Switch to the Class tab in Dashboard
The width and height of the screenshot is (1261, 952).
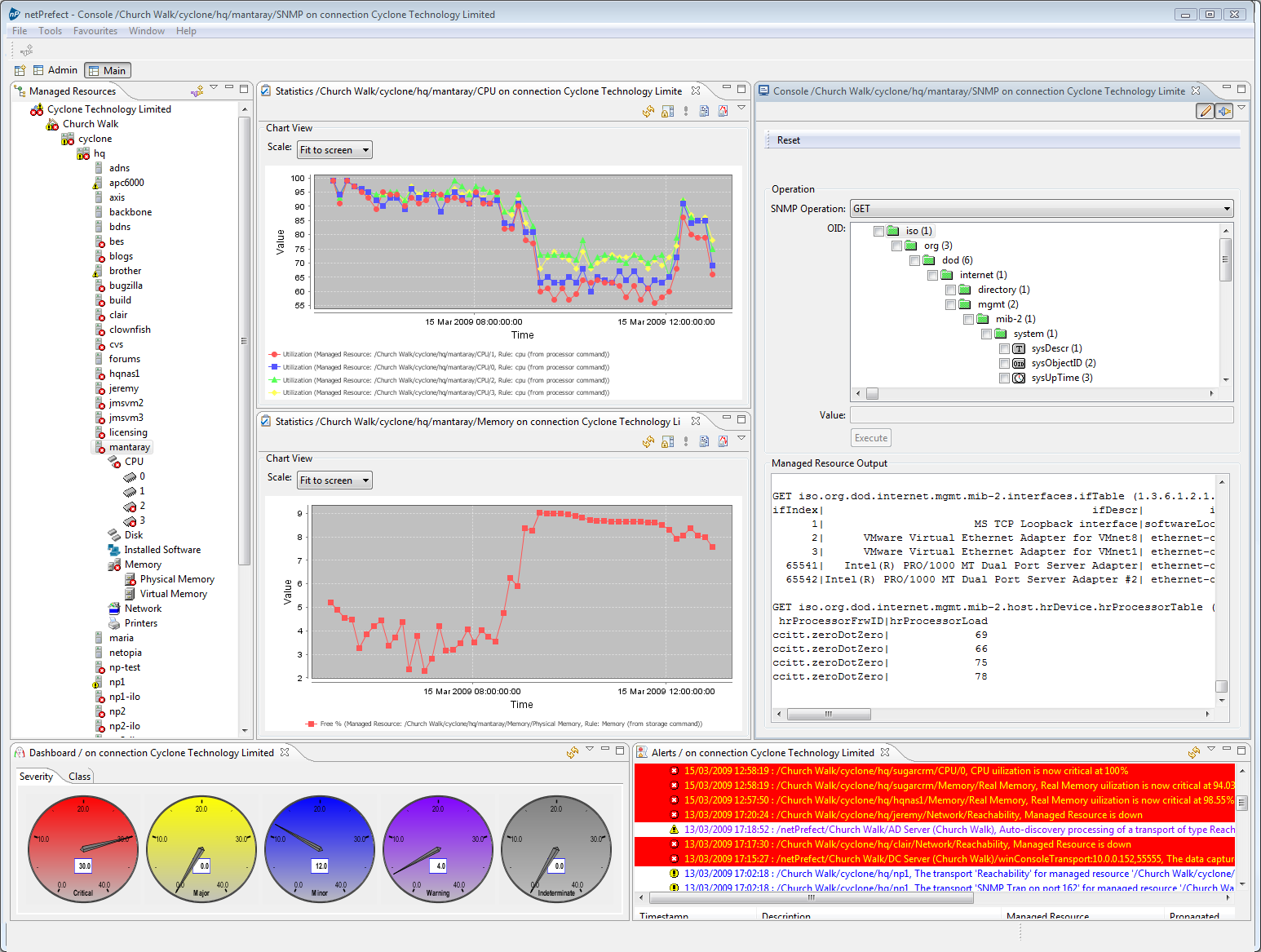click(80, 777)
